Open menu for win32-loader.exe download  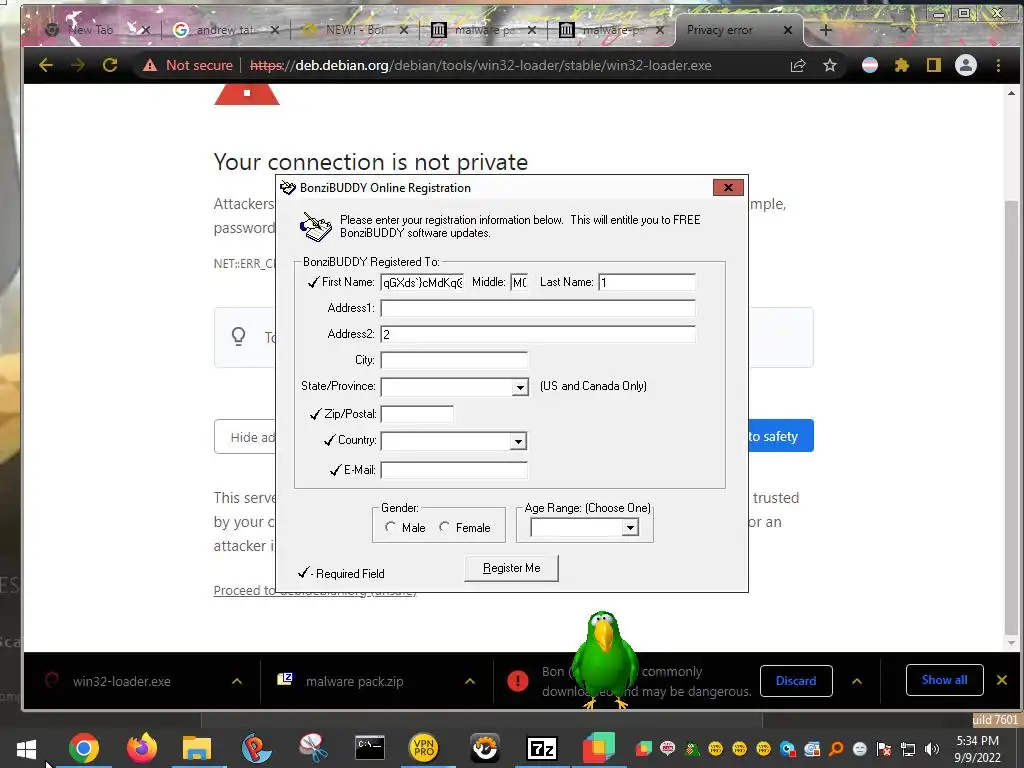pyautogui.click(x=236, y=681)
